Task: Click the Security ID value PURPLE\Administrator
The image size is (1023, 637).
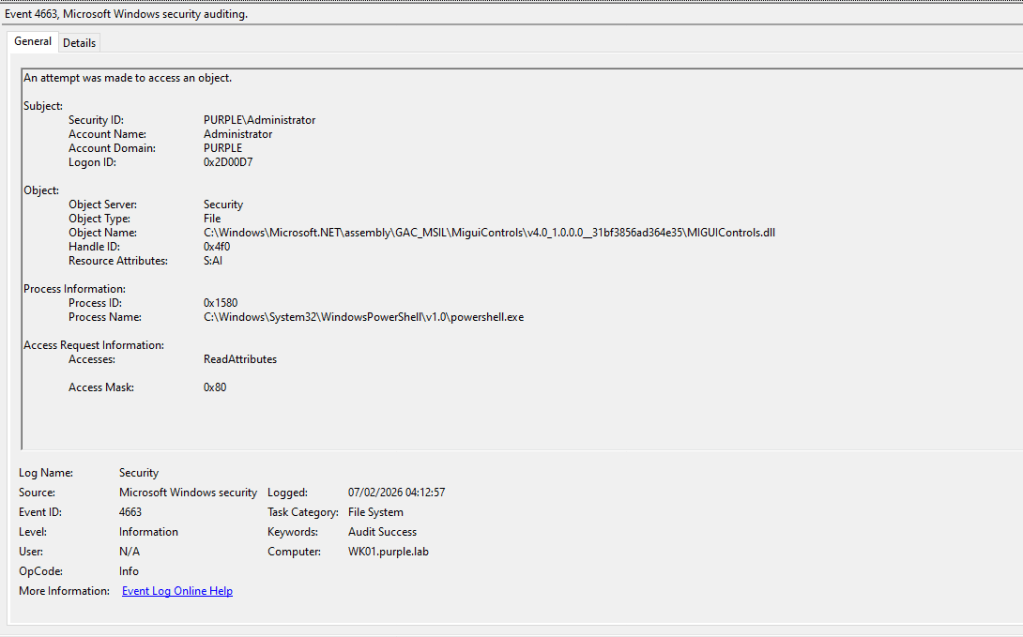Action: coord(259,120)
